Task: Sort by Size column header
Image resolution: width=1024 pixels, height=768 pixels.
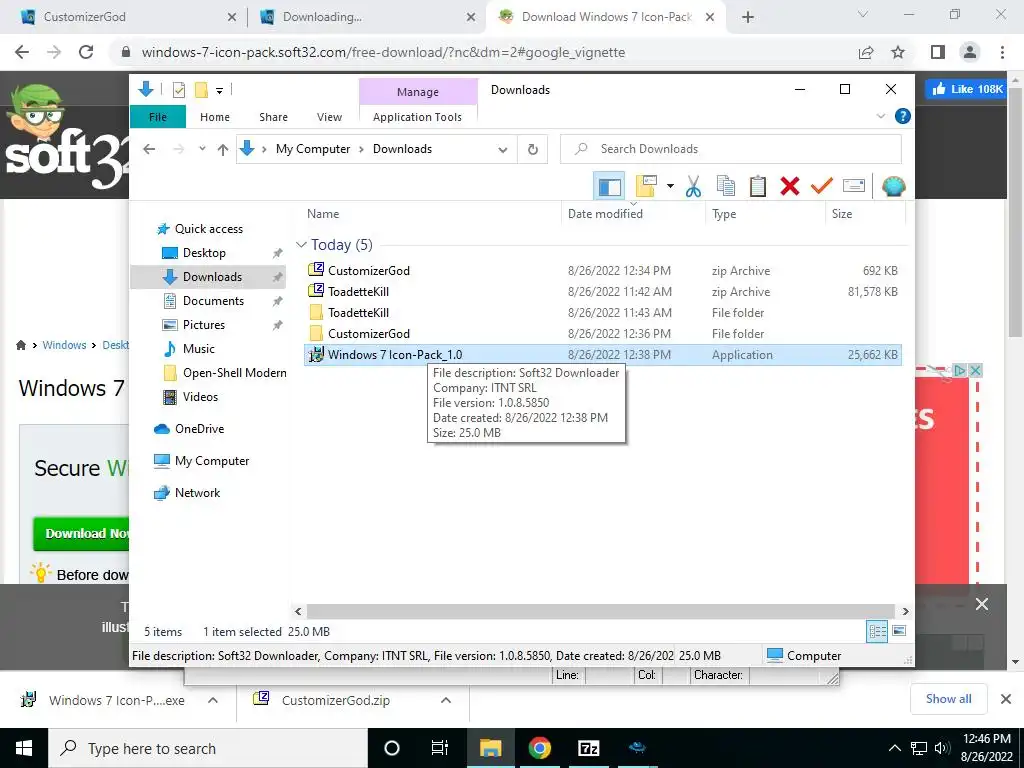Action: point(865,214)
